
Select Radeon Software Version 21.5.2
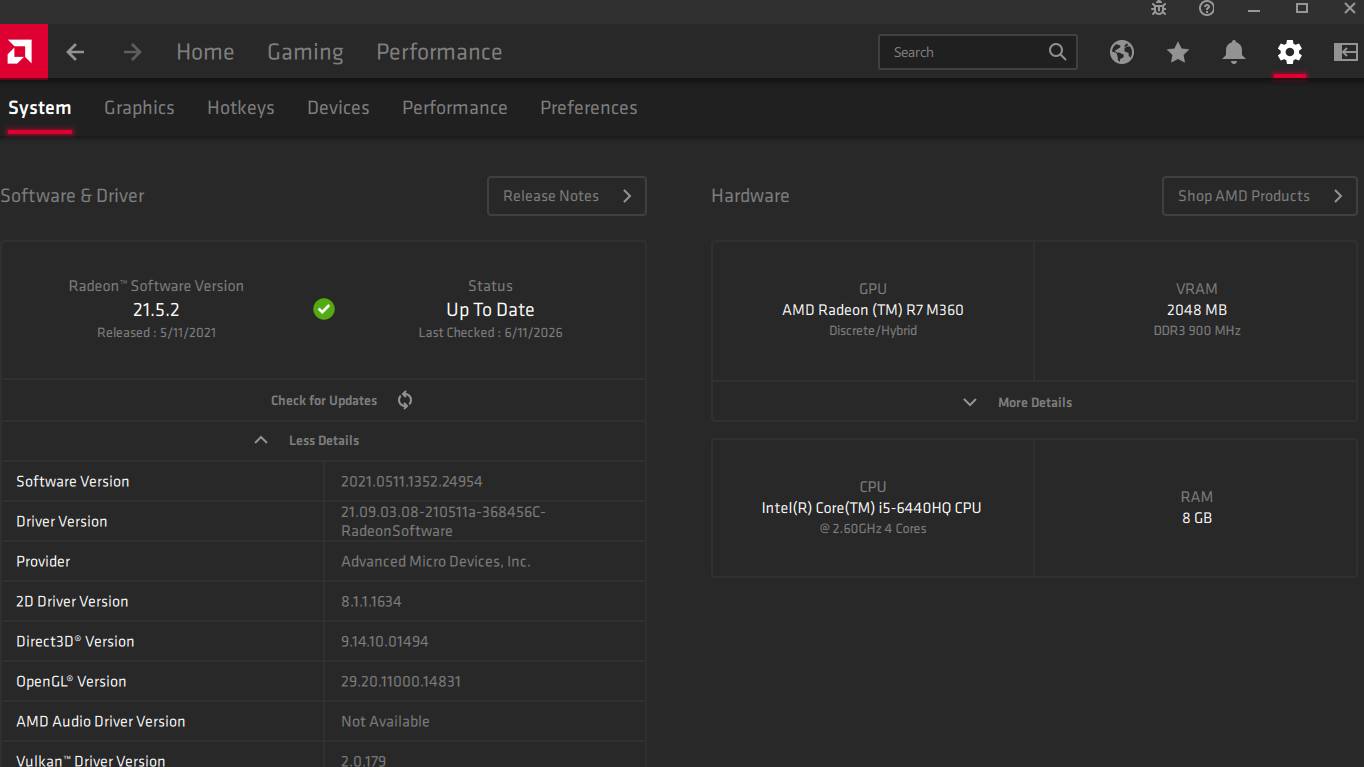(x=156, y=309)
